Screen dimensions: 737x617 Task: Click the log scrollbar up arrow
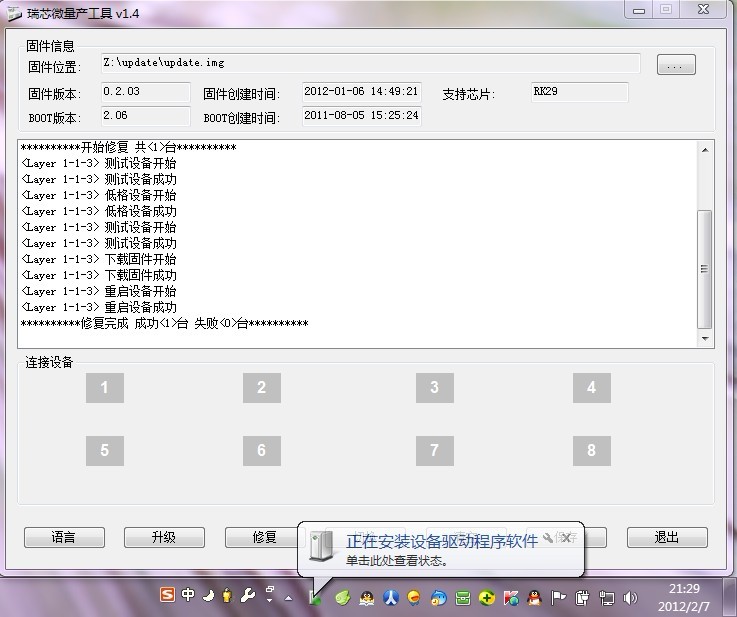point(705,150)
